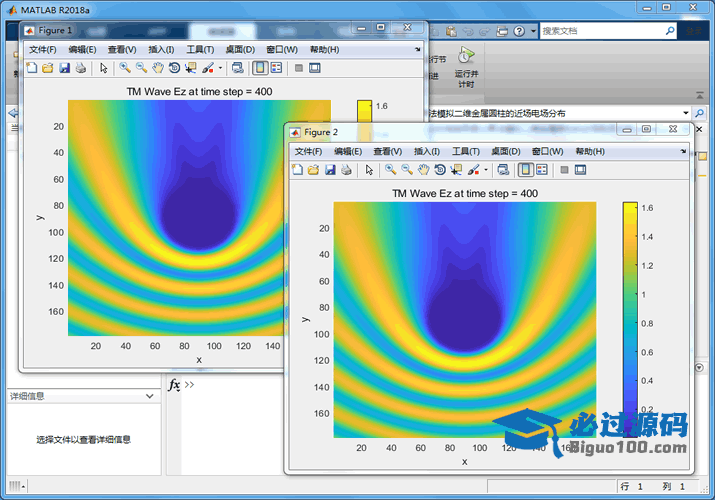Image resolution: width=715 pixels, height=500 pixels.
Task: Click Figure 1 colorbar near 1.6
Action: [364, 111]
